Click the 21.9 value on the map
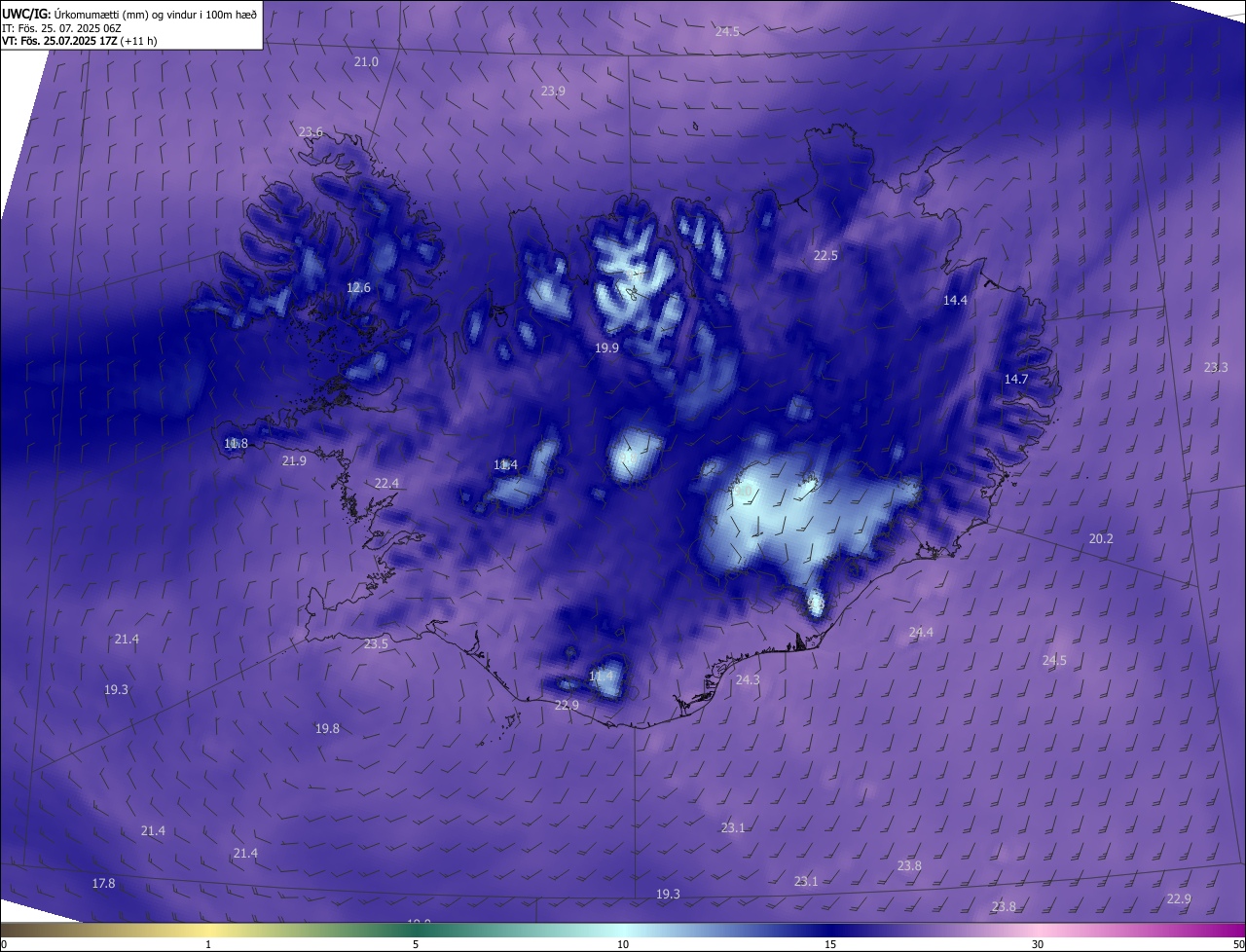1246x952 pixels. point(294,460)
